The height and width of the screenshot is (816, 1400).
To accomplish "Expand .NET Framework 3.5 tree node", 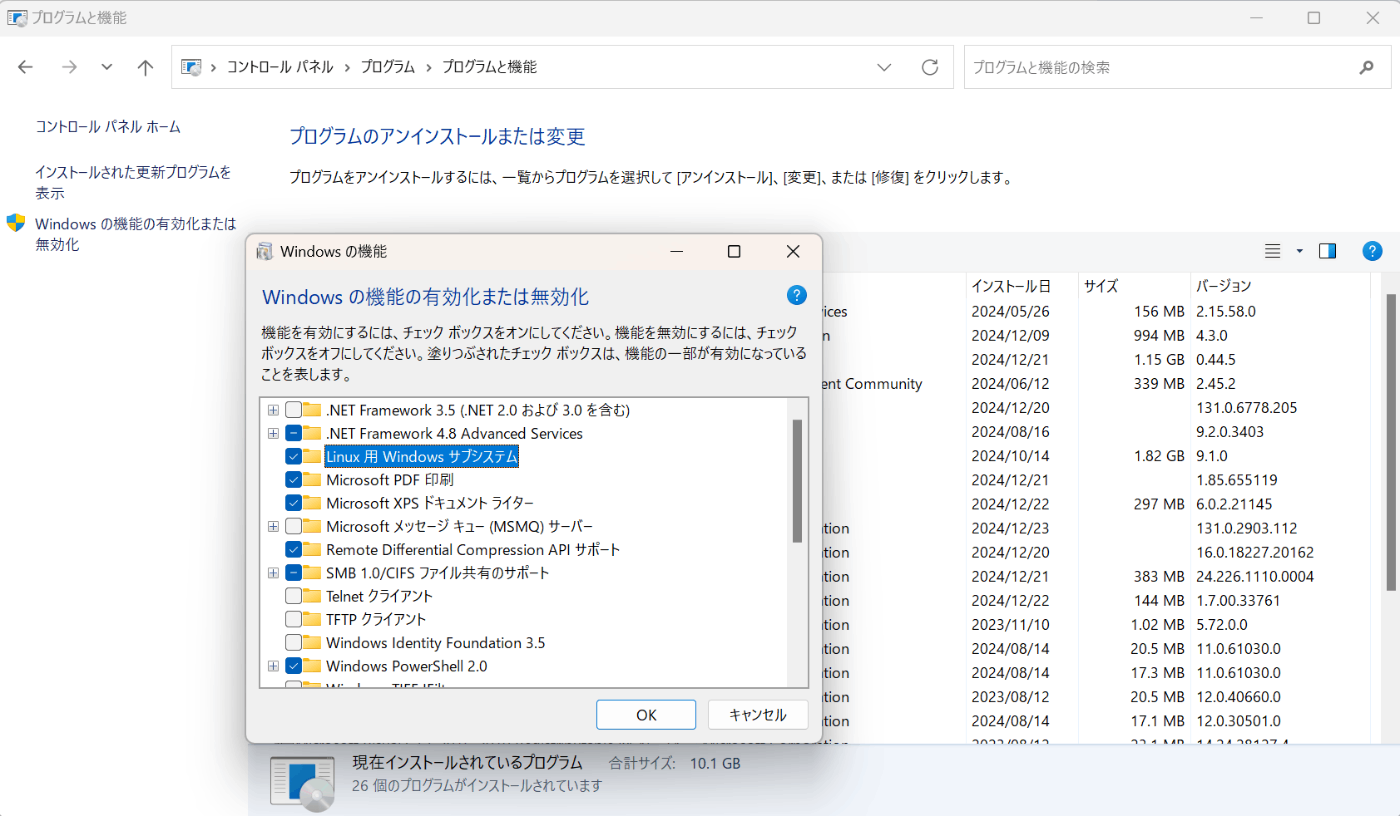I will [x=273, y=410].
